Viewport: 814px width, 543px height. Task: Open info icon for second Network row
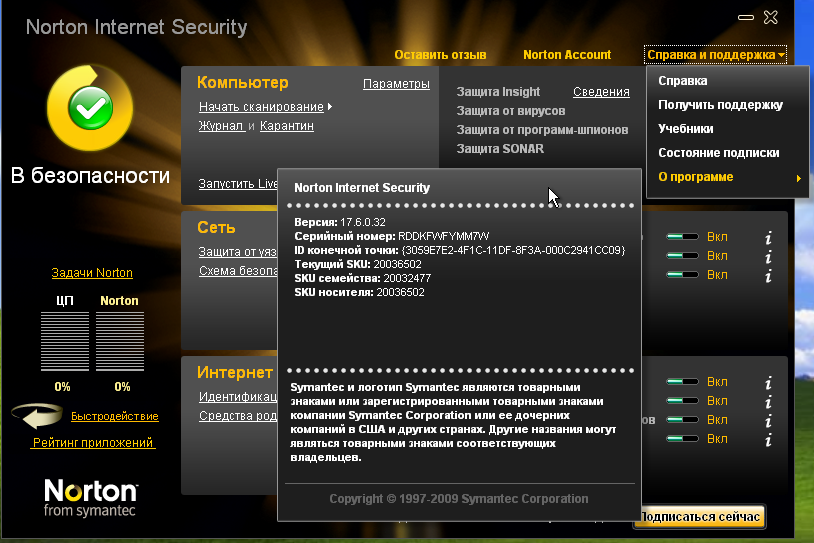768,256
